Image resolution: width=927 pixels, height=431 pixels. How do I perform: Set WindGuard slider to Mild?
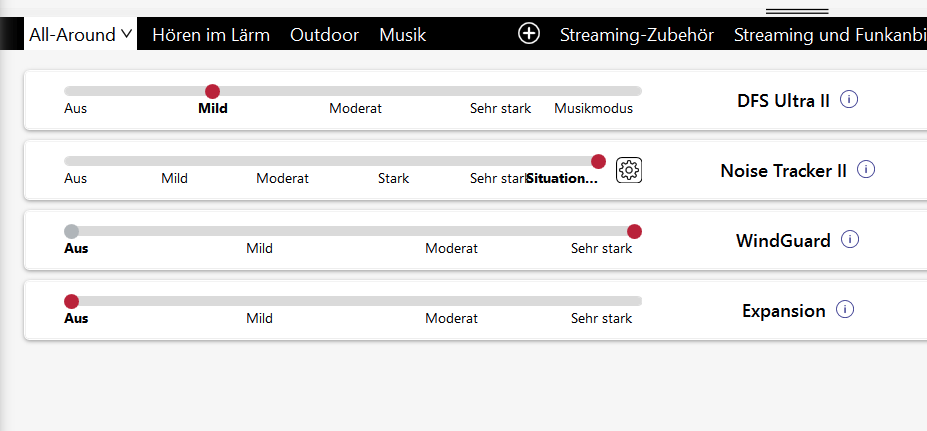pos(259,231)
